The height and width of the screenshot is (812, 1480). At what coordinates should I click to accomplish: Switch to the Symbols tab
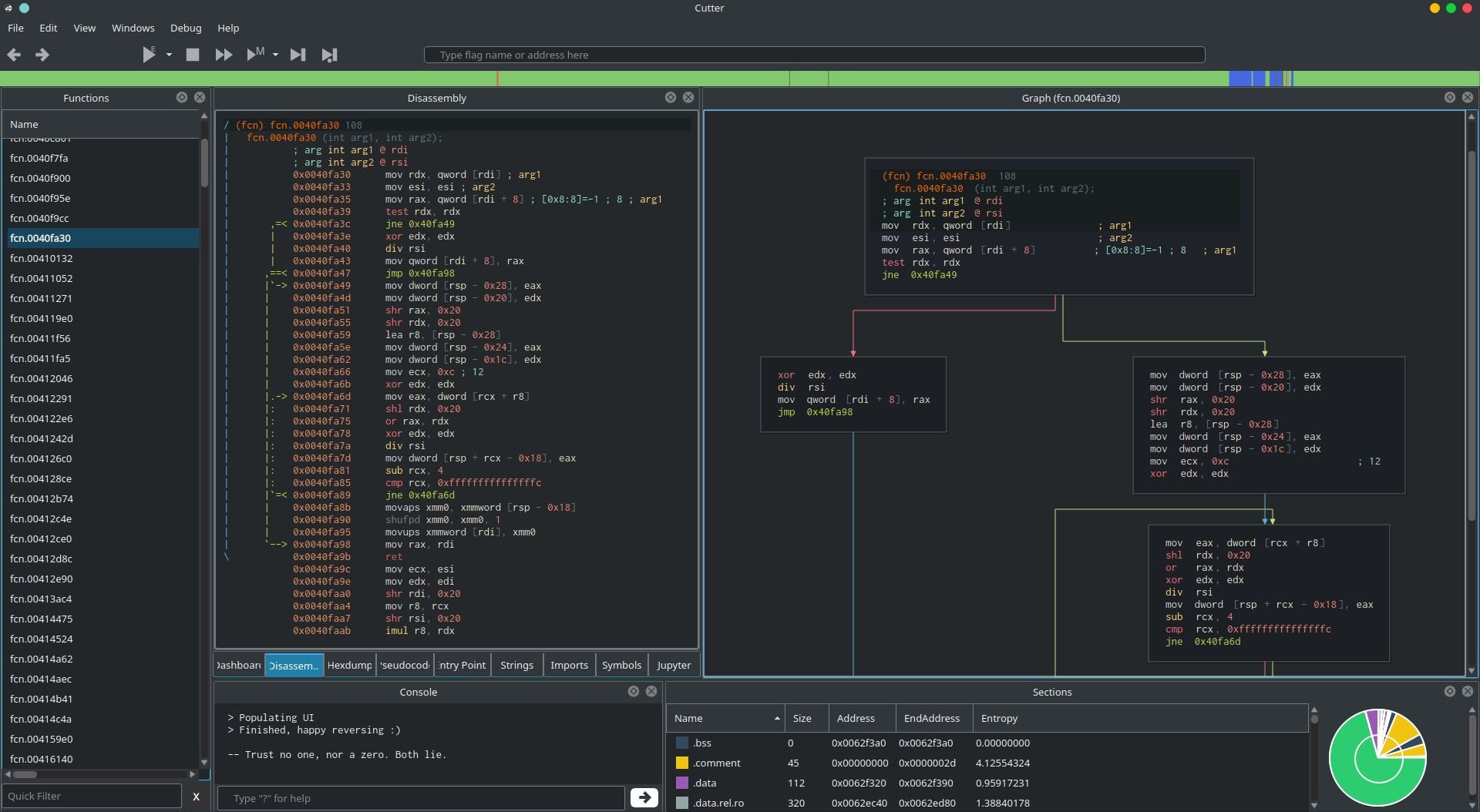(x=621, y=665)
